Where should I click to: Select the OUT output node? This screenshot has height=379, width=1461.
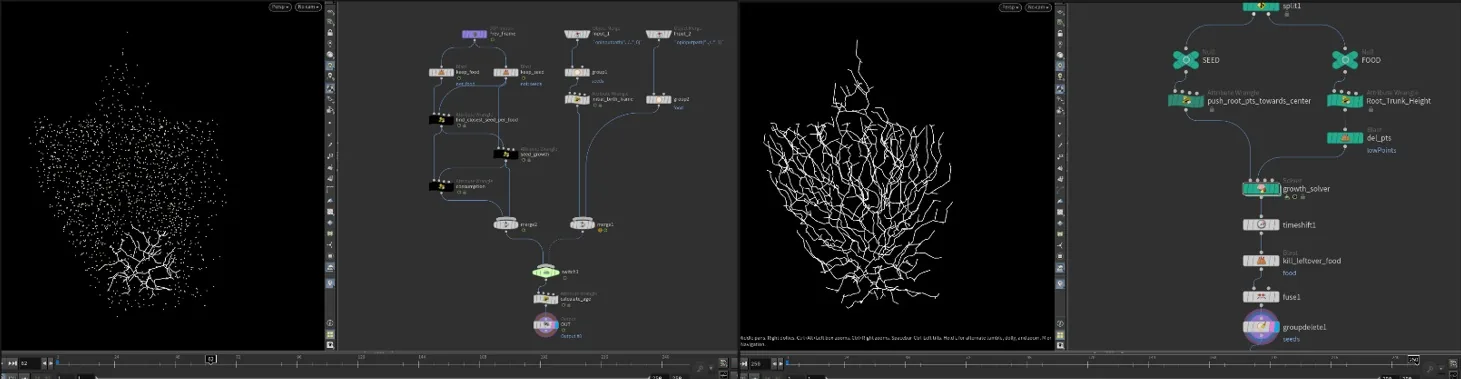[x=545, y=325]
